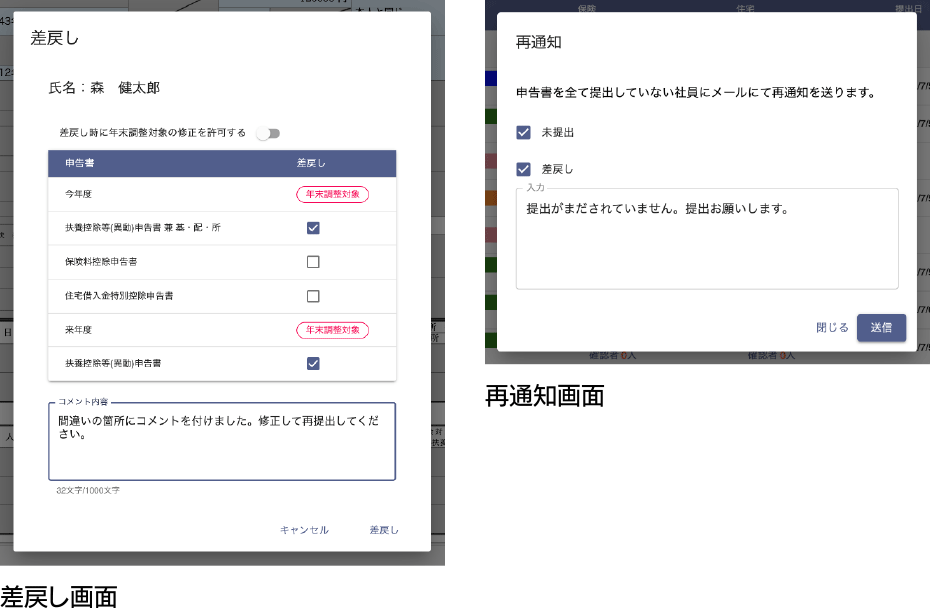Uncheck the 未提出 checkbox in 再通知 dialog

tap(523, 132)
